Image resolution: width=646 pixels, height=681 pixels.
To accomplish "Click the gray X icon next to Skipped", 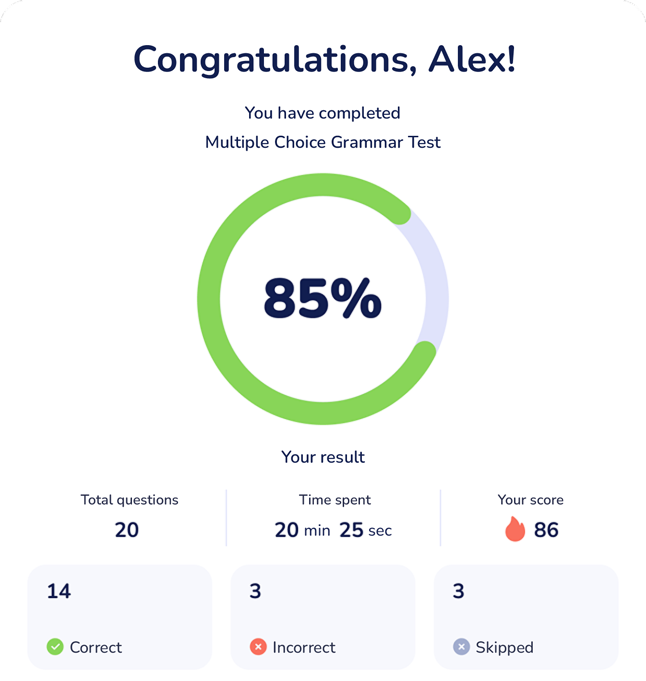I will pos(461,647).
